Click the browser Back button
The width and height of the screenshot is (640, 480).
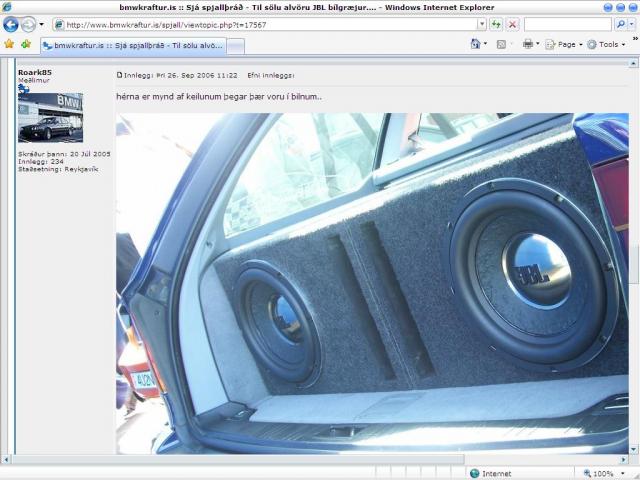11,24
